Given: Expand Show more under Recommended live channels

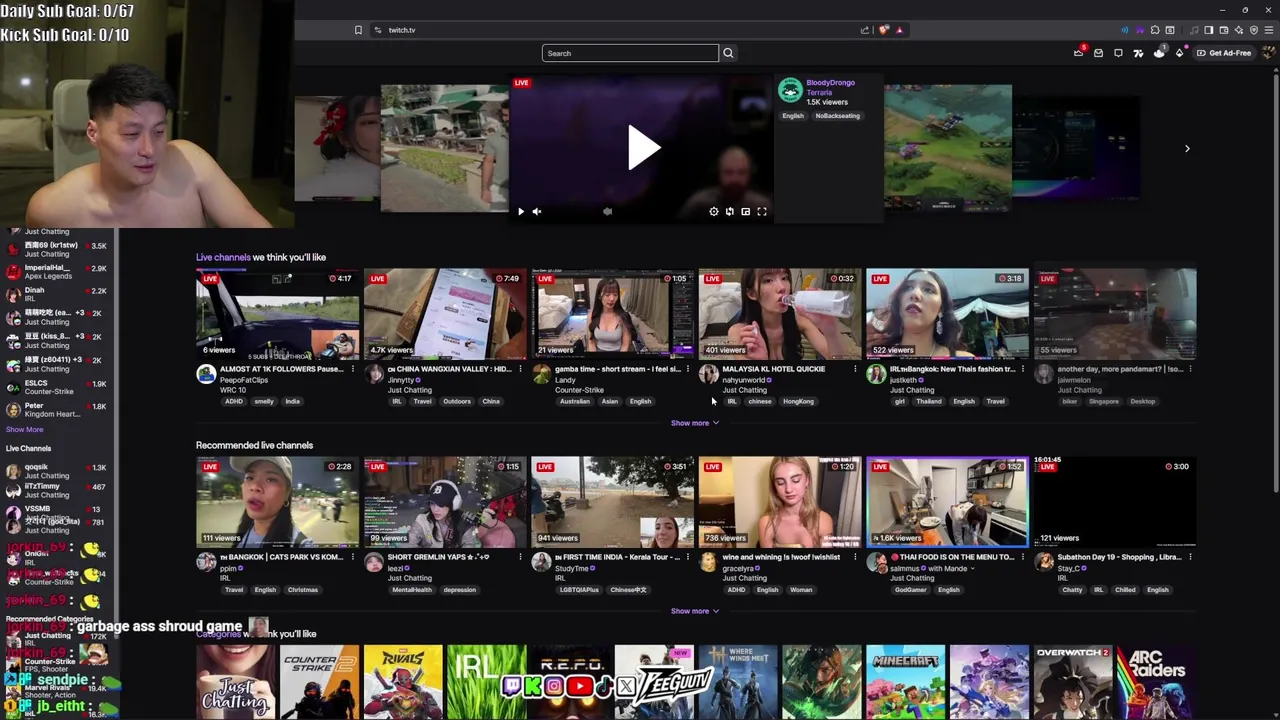Looking at the screenshot, I should 694,611.
